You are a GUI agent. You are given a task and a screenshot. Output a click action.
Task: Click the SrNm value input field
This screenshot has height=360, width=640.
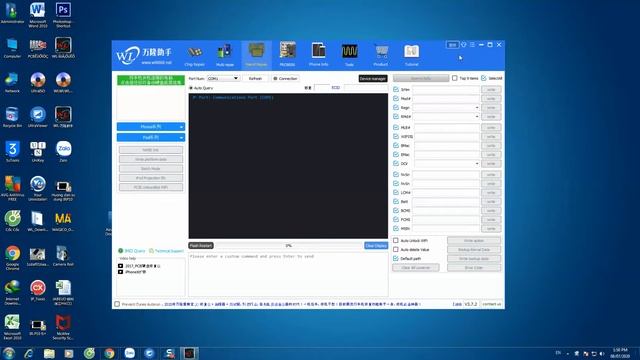click(446, 89)
